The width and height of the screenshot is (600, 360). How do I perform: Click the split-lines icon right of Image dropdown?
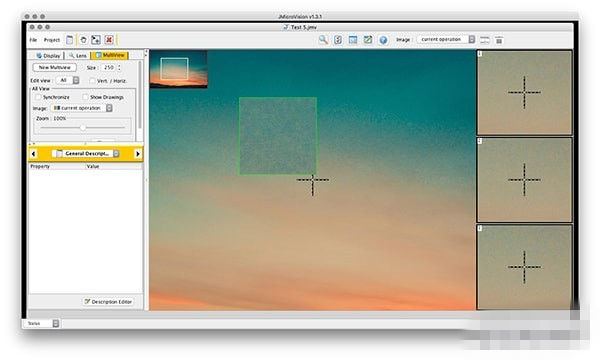pyautogui.click(x=485, y=40)
